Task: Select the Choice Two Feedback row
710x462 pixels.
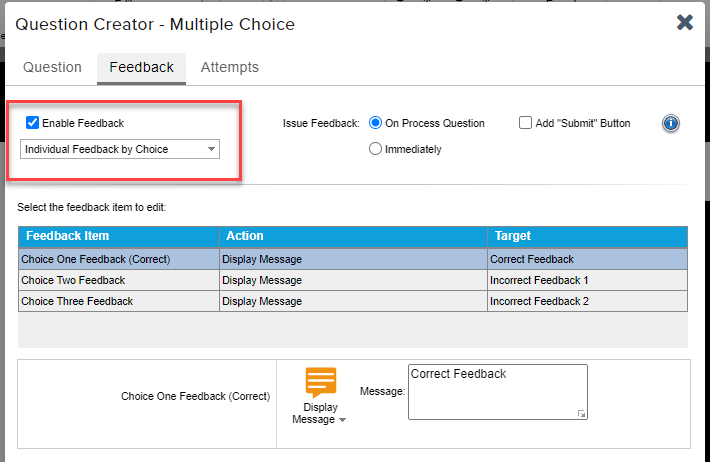Action: pos(119,280)
